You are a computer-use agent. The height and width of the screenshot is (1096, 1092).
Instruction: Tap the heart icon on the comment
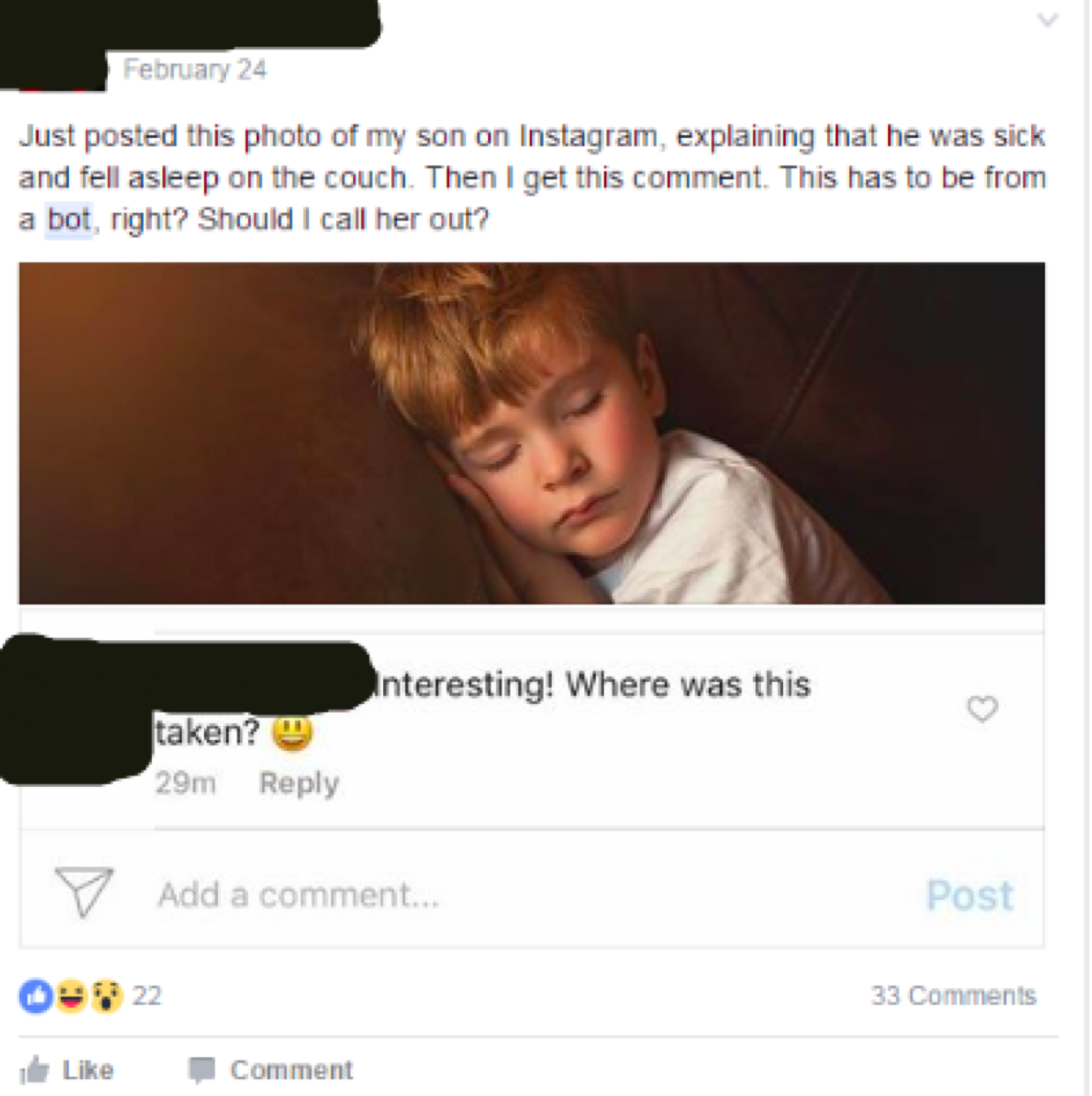pos(982,708)
